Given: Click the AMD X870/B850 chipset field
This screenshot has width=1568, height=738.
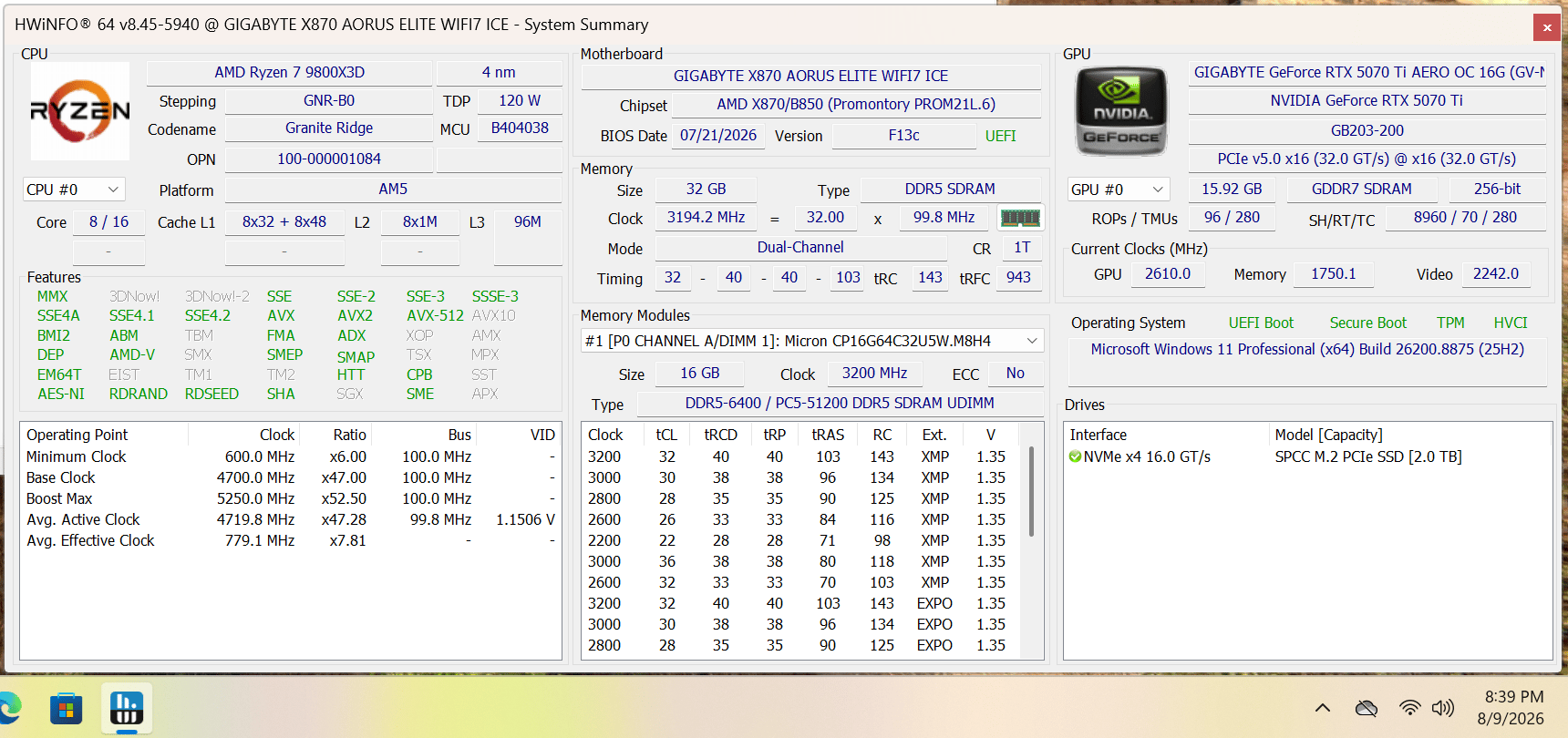Looking at the screenshot, I should click(856, 105).
